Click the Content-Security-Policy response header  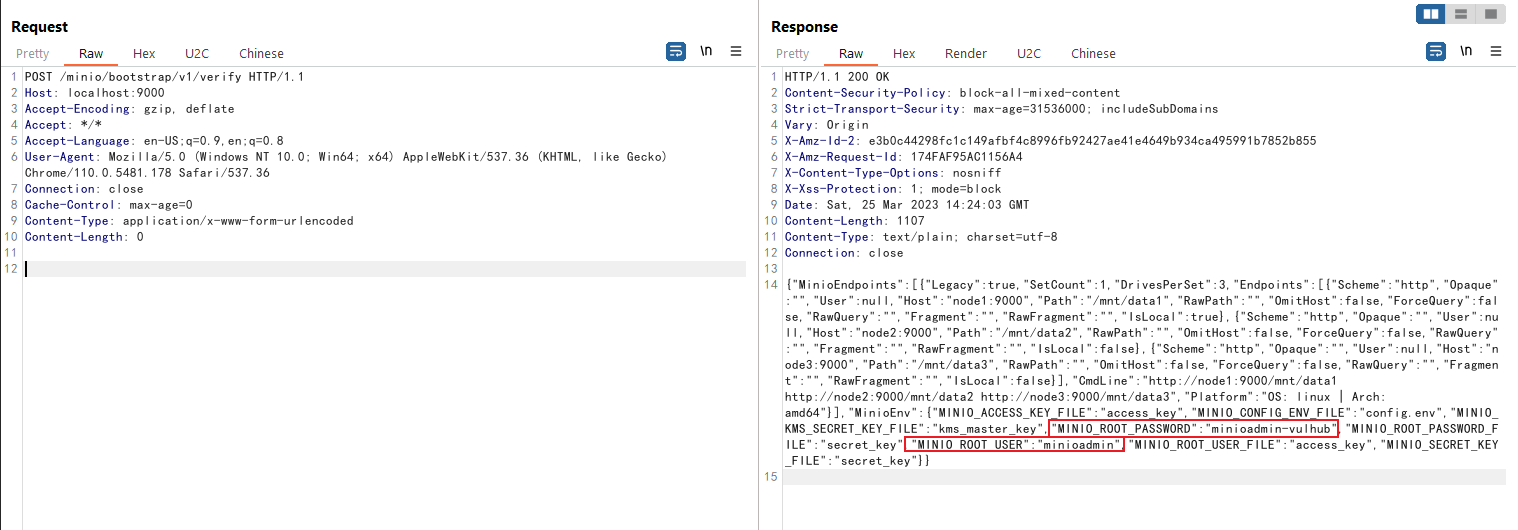(952, 93)
